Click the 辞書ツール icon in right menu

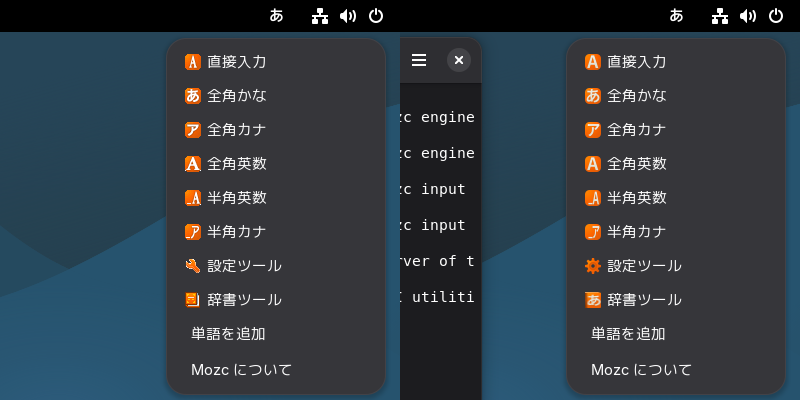593,299
